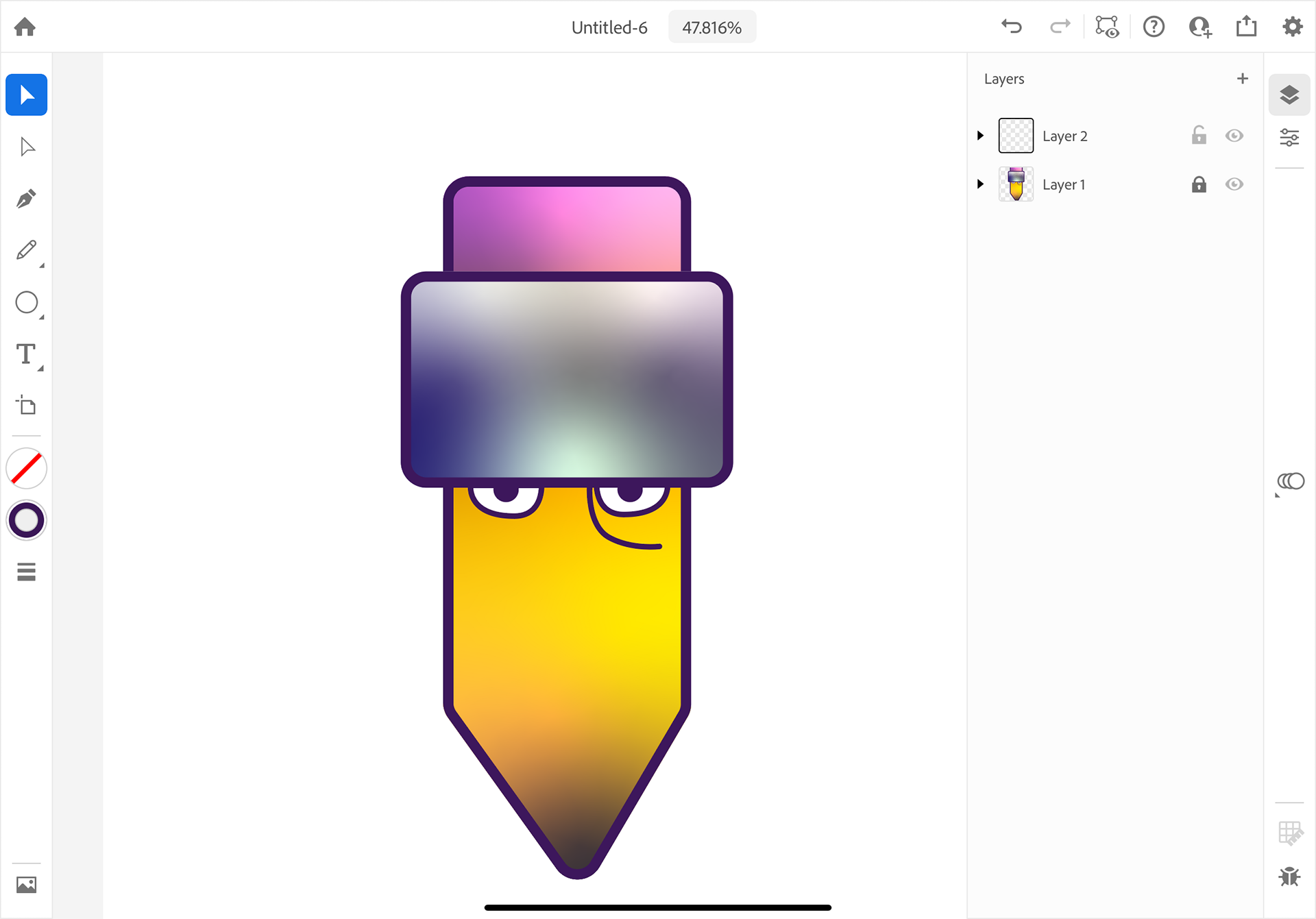
Task: Expand Layer 1 disclosure triangle
Action: pos(980,184)
